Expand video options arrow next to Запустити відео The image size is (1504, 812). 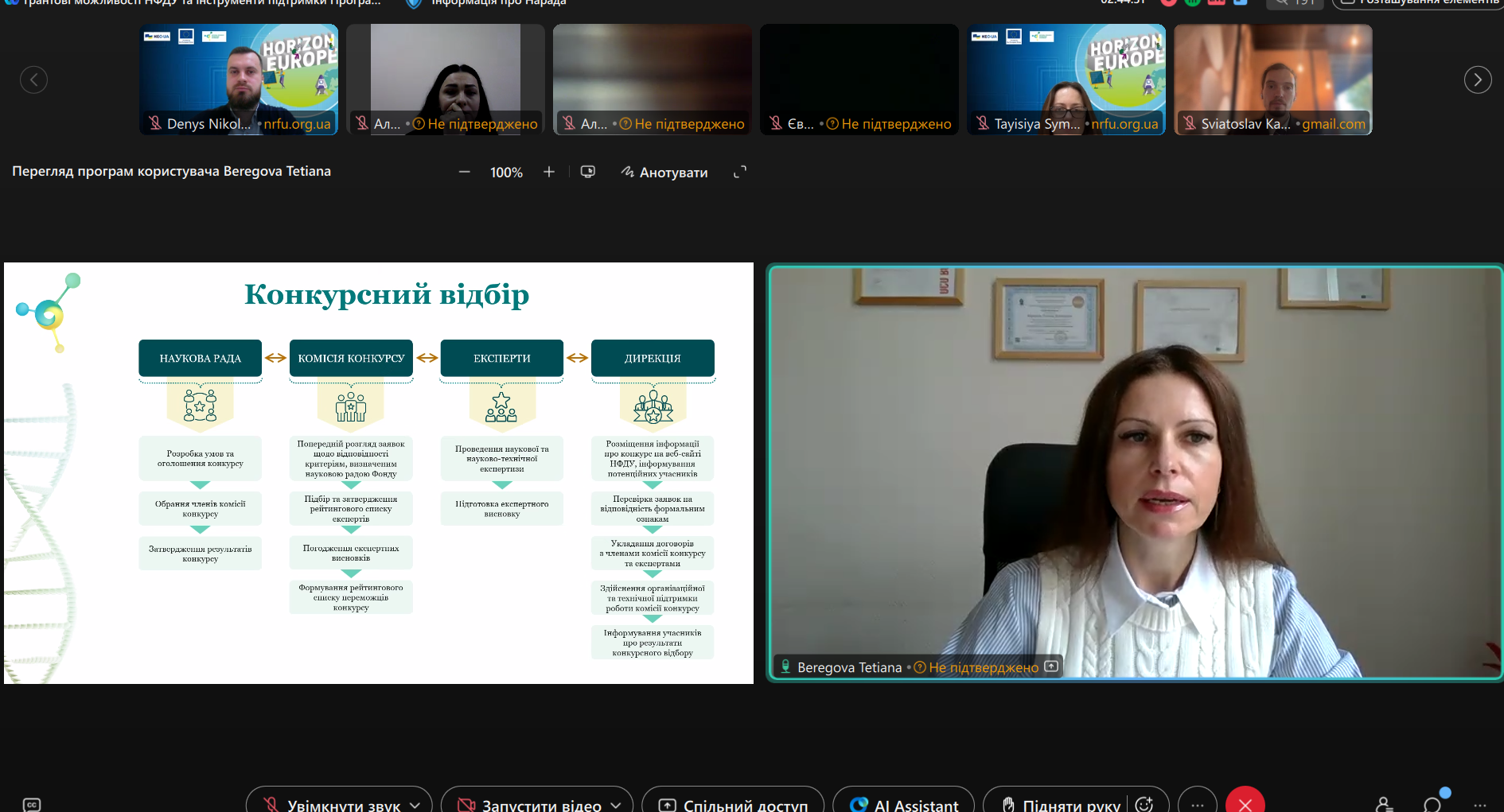616,805
